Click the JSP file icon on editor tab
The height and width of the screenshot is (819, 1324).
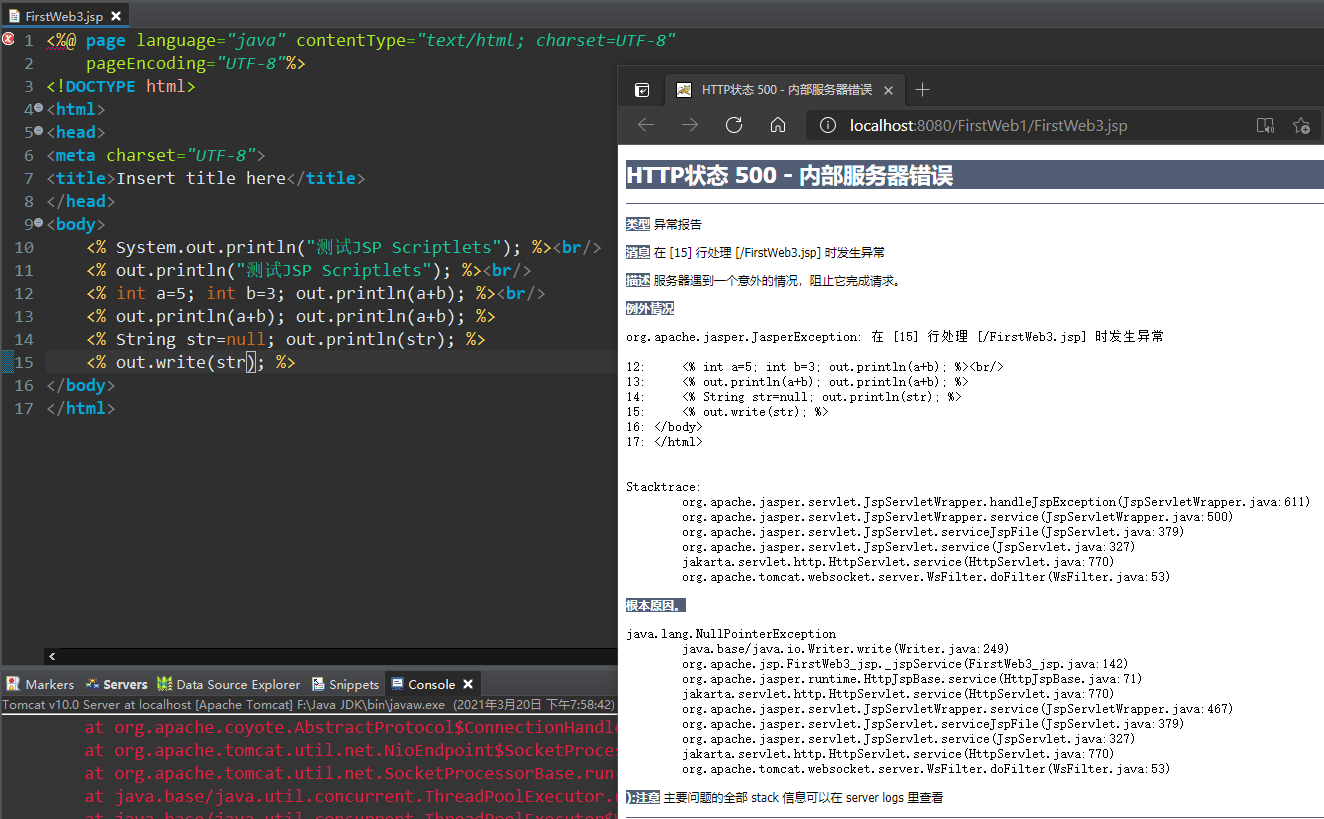tap(13, 16)
